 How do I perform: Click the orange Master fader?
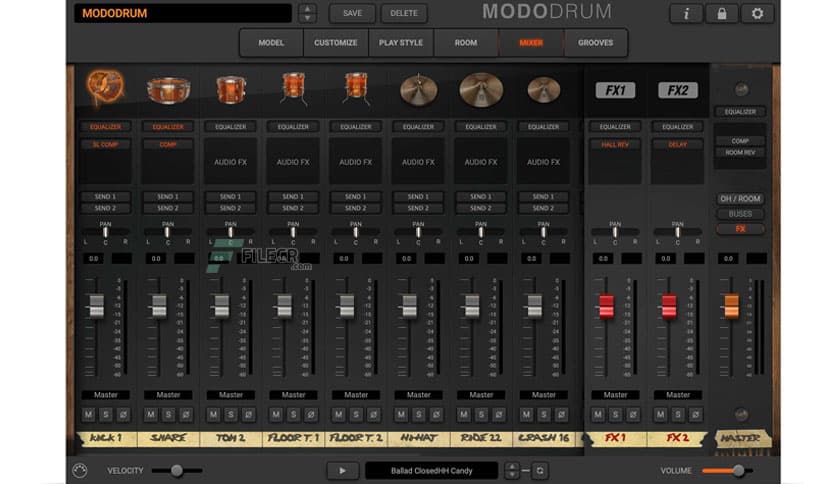[732, 306]
